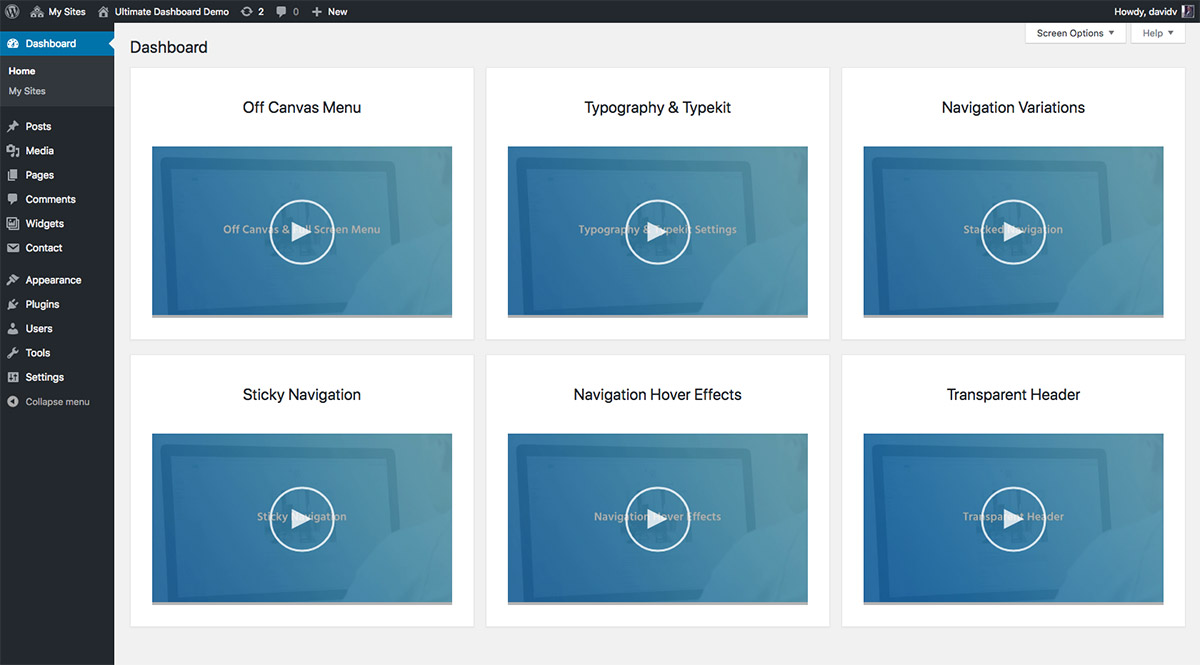Select the Dashboard sidebar menu item
Screen dimensions: 1200x665
pos(57,43)
